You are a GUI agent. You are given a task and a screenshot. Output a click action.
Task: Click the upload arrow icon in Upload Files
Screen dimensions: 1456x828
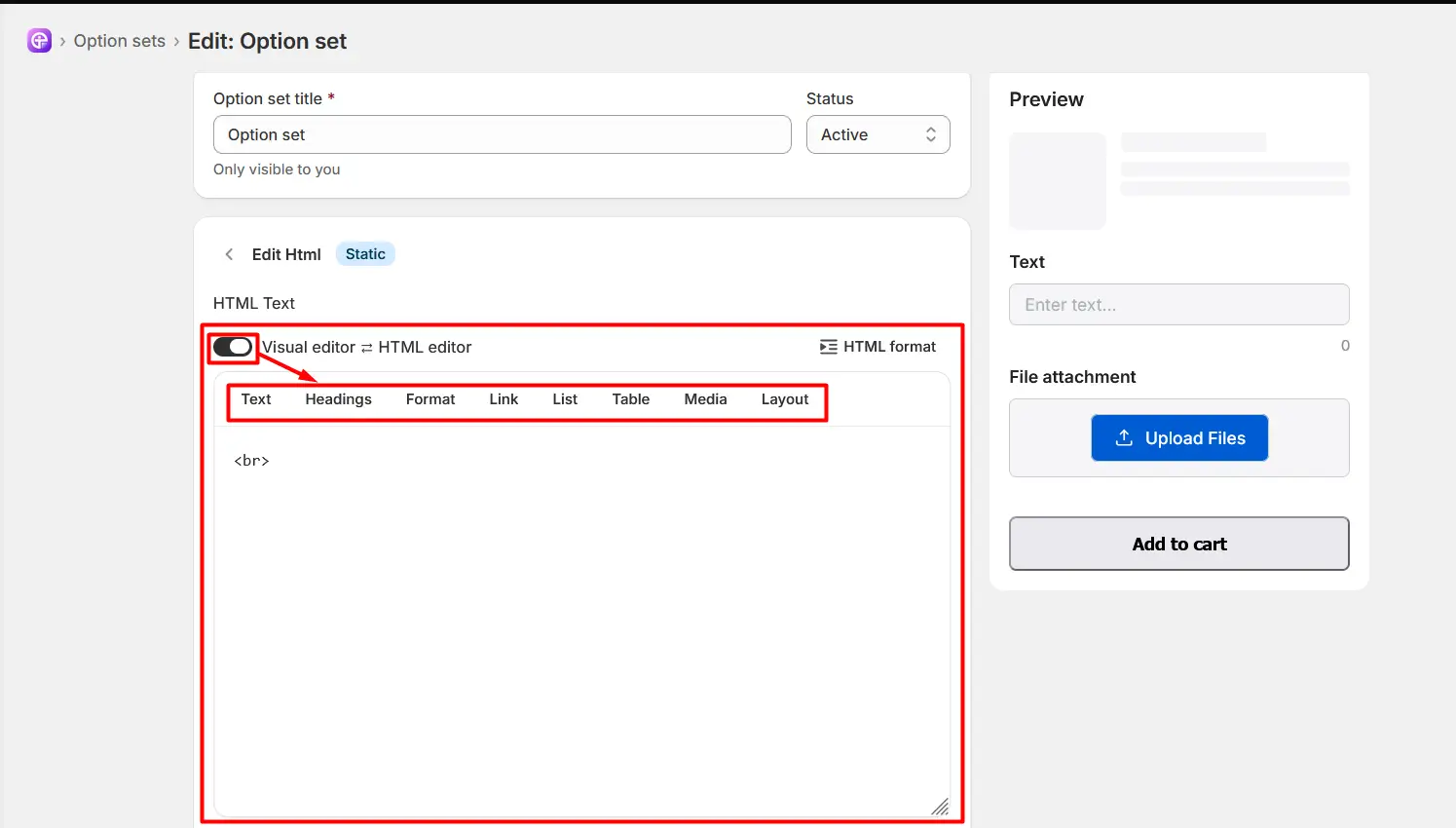pyautogui.click(x=1124, y=437)
